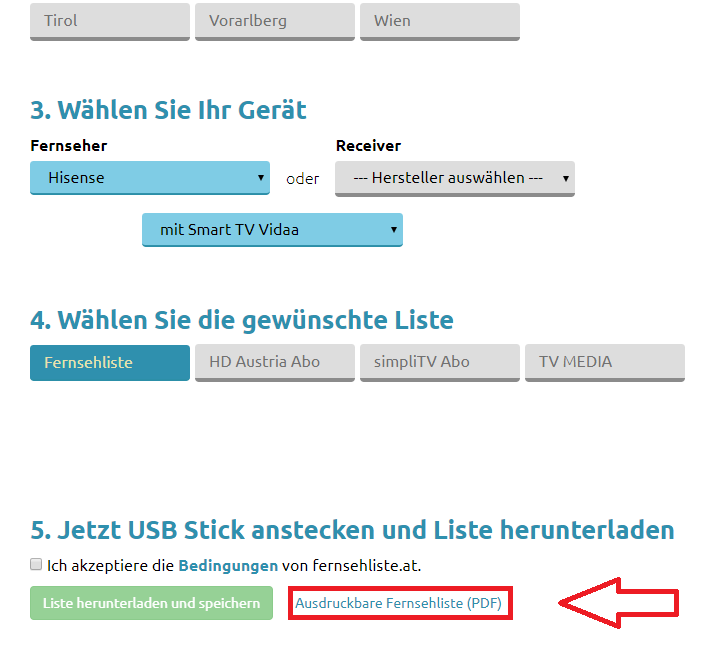Open Ausdruckbare Fernsehliste (PDF) link
701x647 pixels.
coord(398,604)
